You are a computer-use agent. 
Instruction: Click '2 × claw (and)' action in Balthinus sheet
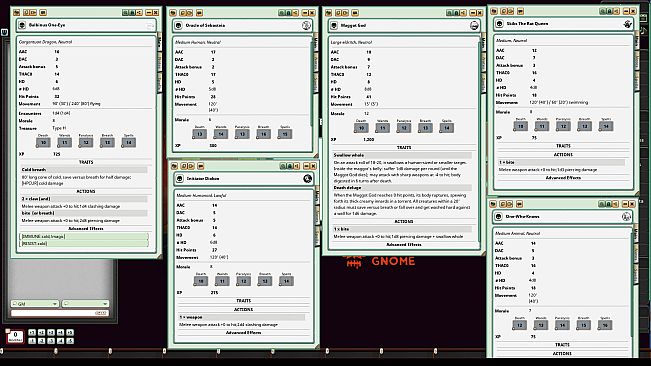pyautogui.click(x=84, y=199)
